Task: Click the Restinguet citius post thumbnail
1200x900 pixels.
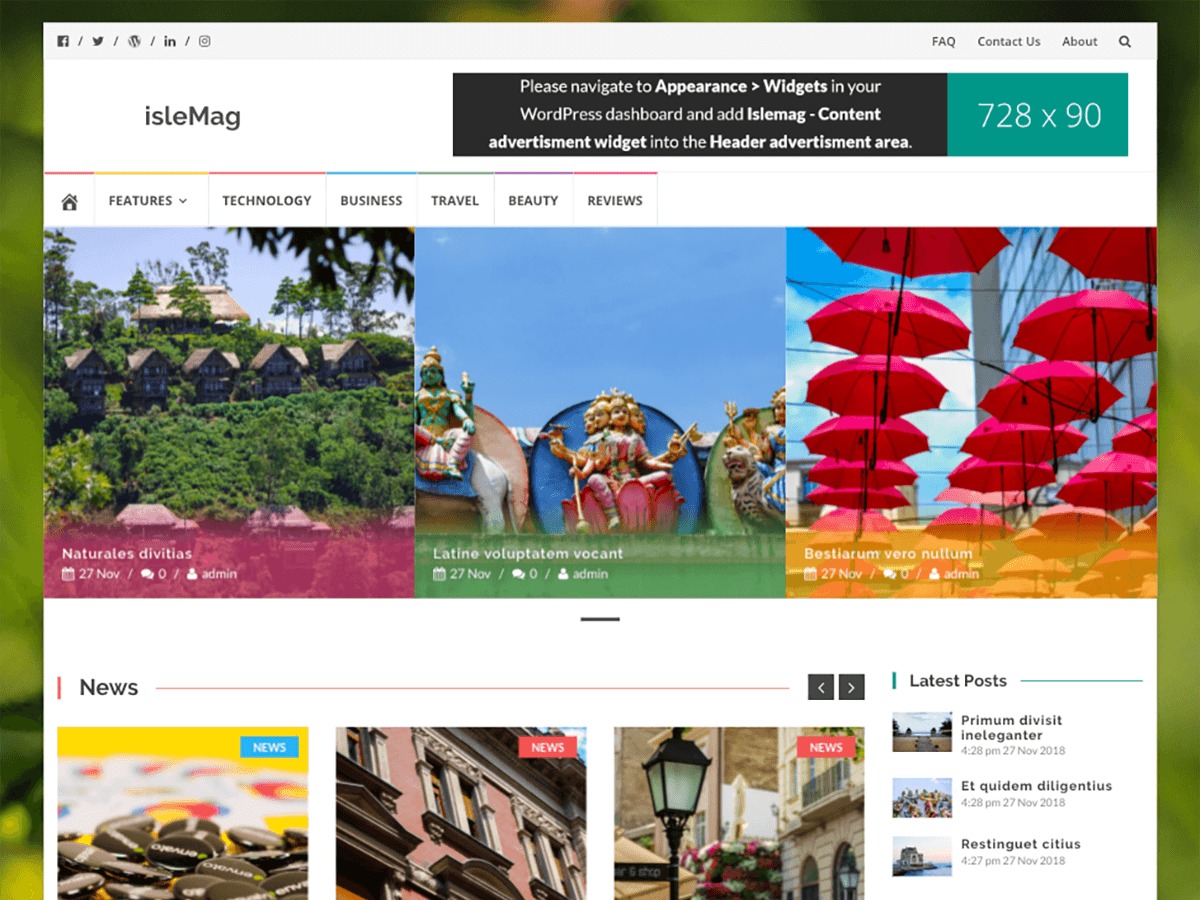Action: point(921,855)
